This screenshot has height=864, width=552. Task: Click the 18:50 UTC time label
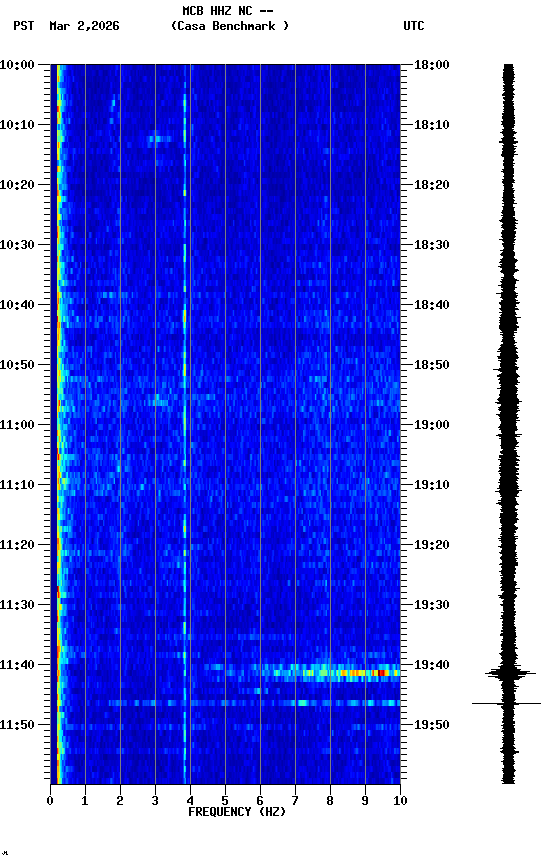432,365
